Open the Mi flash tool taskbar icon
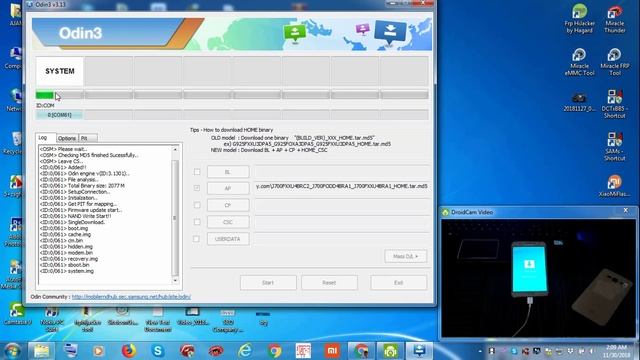This screenshot has height=360, width=640. [x=332, y=351]
